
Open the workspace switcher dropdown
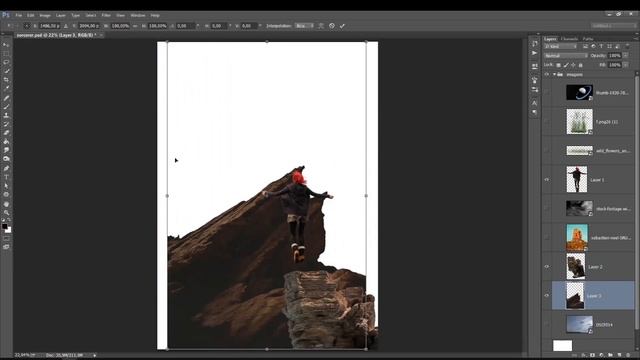[x=614, y=26]
